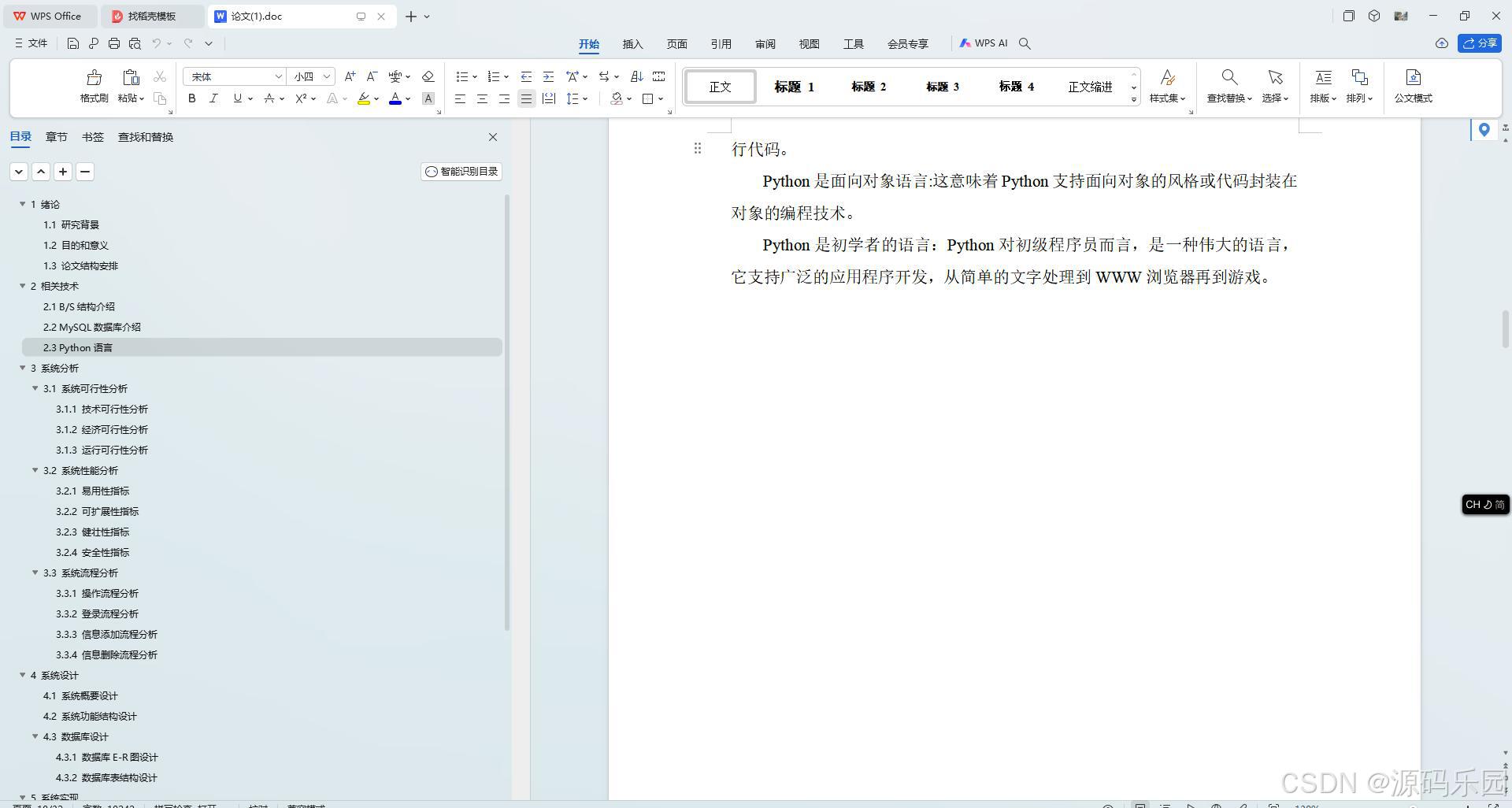Click the 分享 (Share) button
Image resolution: width=1512 pixels, height=808 pixels.
click(1480, 43)
